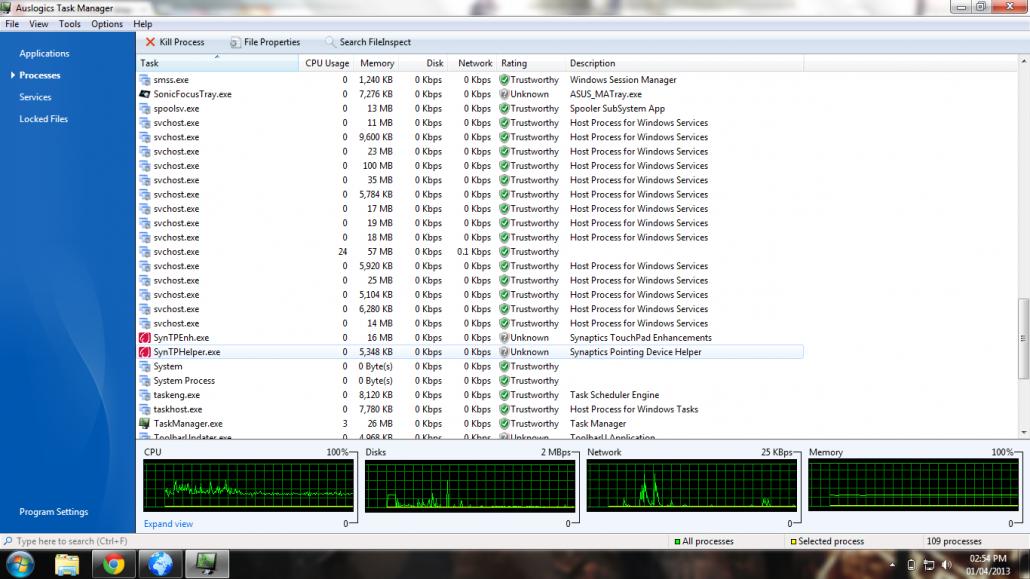Open the Options menu

pos(107,24)
